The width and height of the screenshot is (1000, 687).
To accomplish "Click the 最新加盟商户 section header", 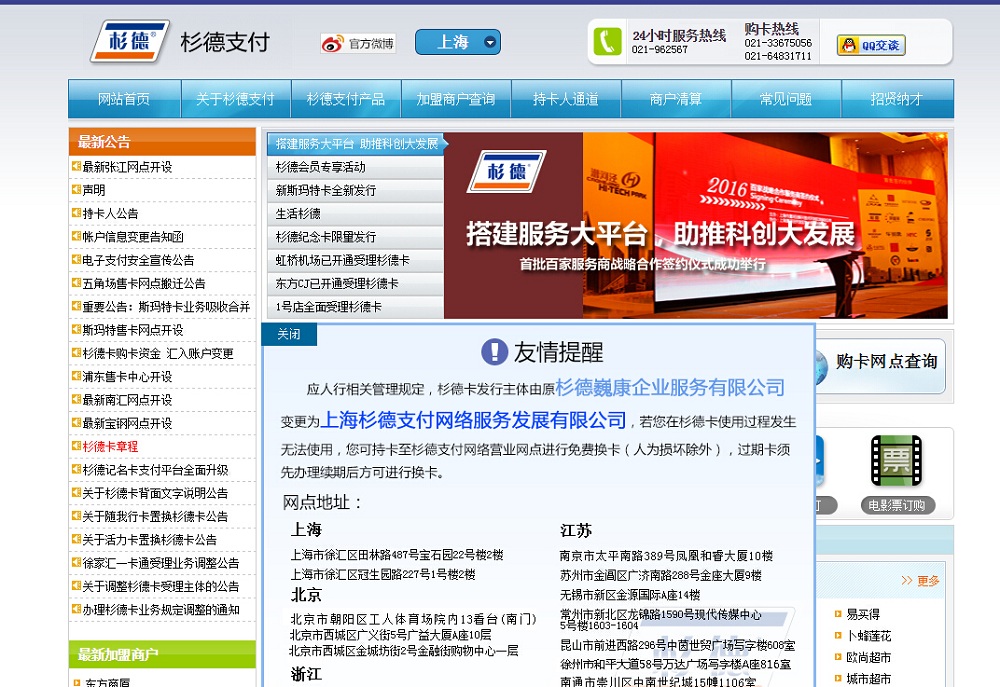I will [162, 654].
